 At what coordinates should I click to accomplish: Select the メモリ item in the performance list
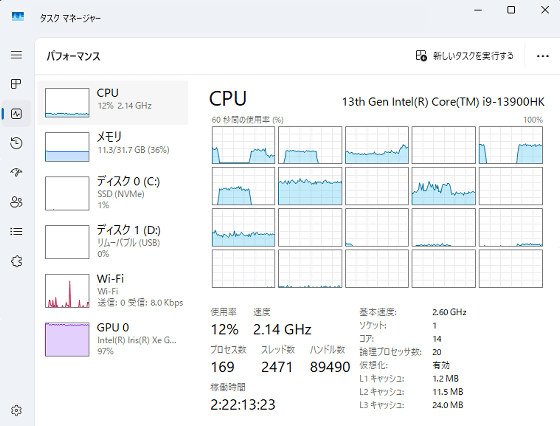pos(113,147)
